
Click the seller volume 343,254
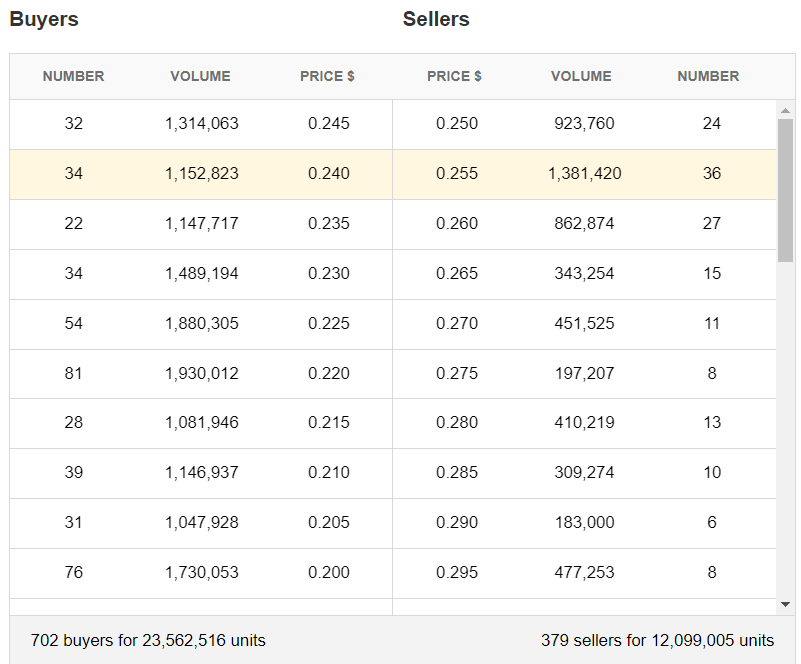click(584, 274)
